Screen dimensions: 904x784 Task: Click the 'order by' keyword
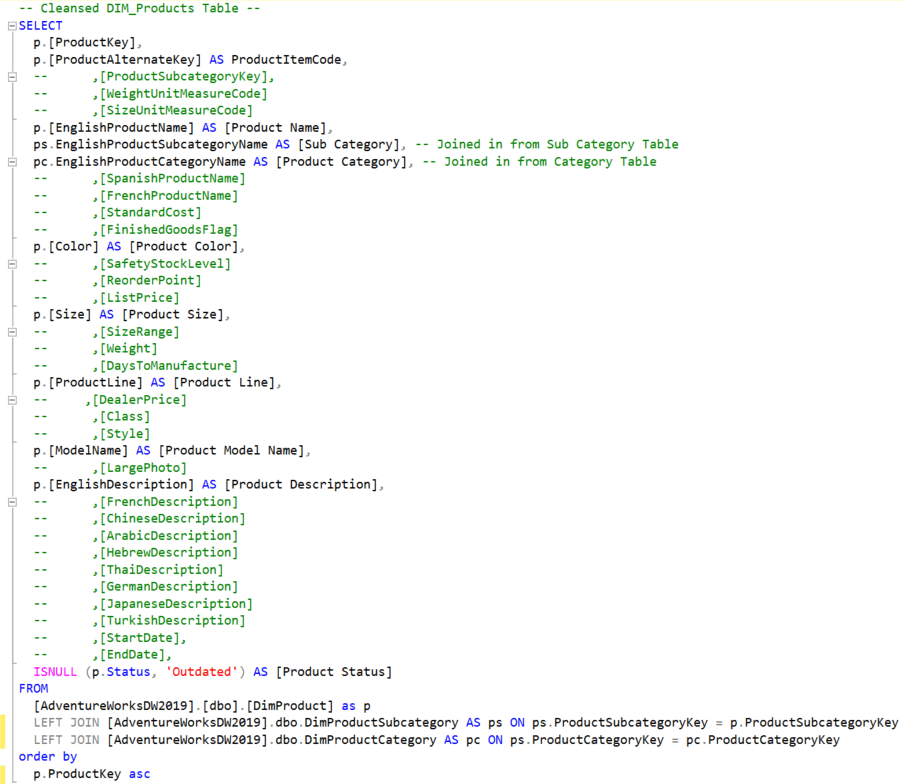(x=47, y=757)
